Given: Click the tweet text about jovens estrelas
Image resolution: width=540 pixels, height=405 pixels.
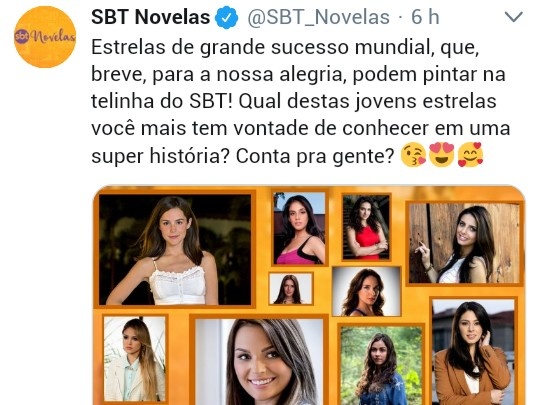Looking at the screenshot, I should (x=301, y=101).
